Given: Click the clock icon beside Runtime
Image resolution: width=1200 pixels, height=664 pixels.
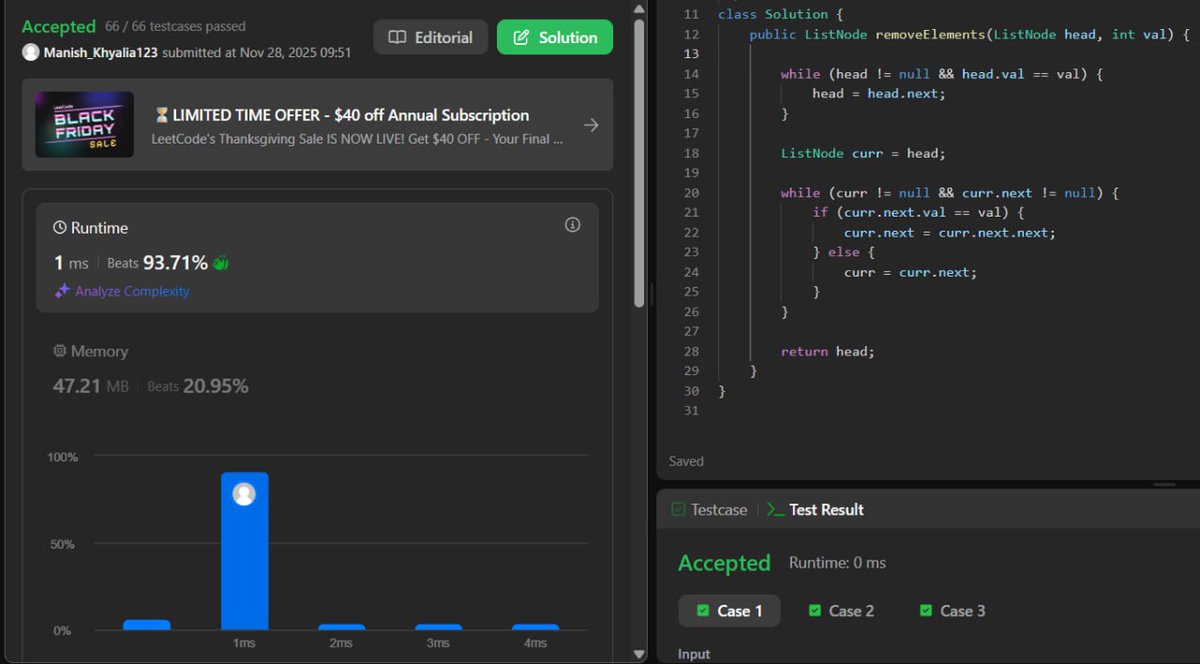Looking at the screenshot, I should pos(58,227).
